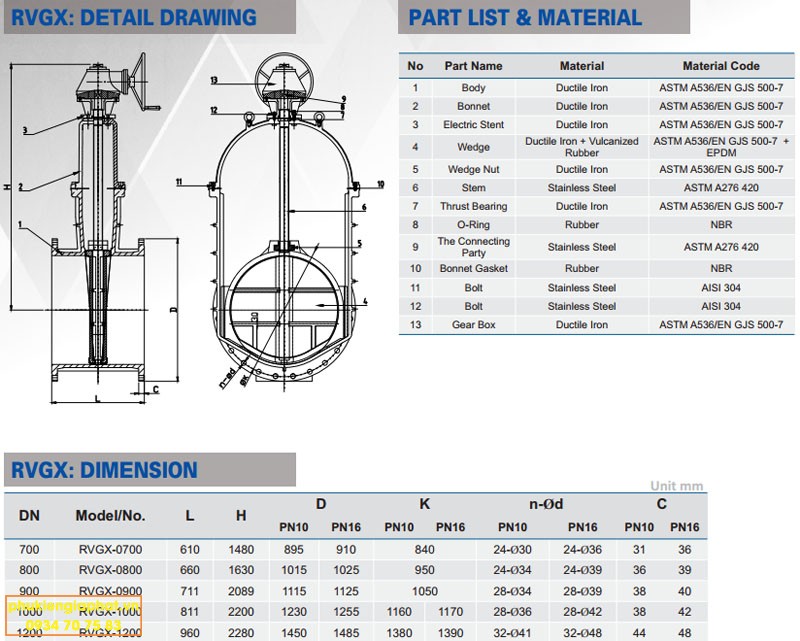Click the '2089' H value cell
This screenshot has width=800, height=641.
pyautogui.click(x=241, y=591)
